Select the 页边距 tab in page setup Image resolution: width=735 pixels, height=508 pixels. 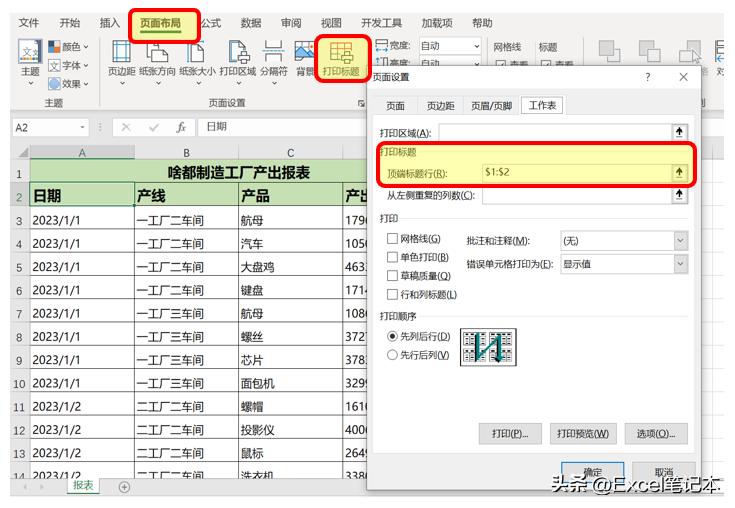(440, 106)
